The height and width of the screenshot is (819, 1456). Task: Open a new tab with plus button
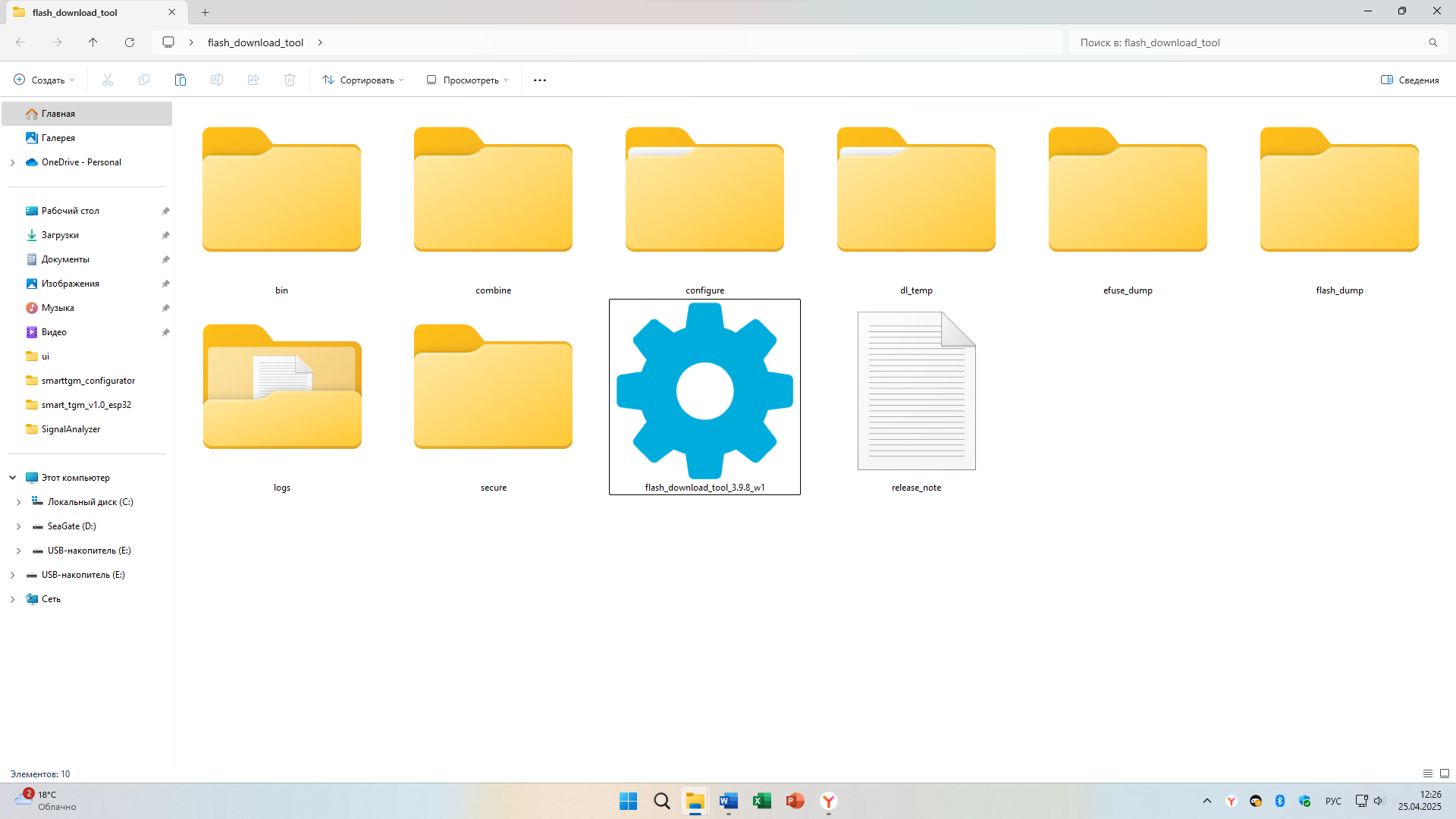205,12
